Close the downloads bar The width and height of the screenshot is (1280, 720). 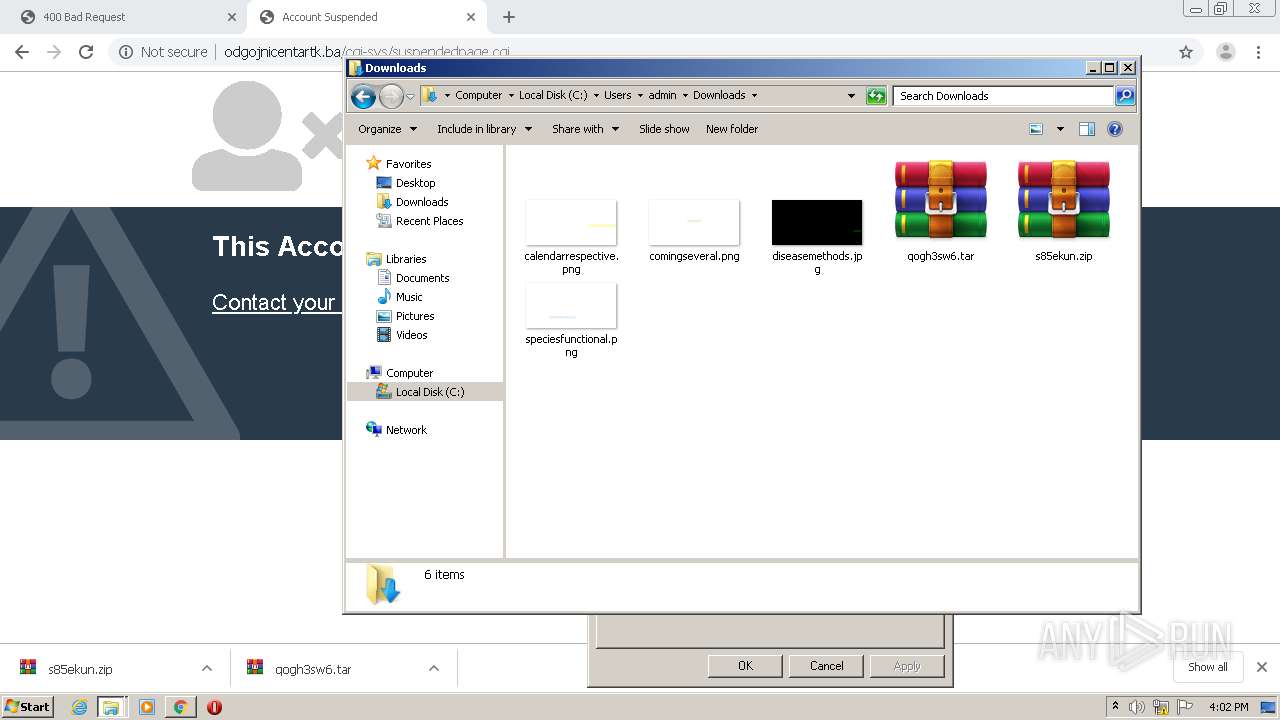coord(1262,667)
